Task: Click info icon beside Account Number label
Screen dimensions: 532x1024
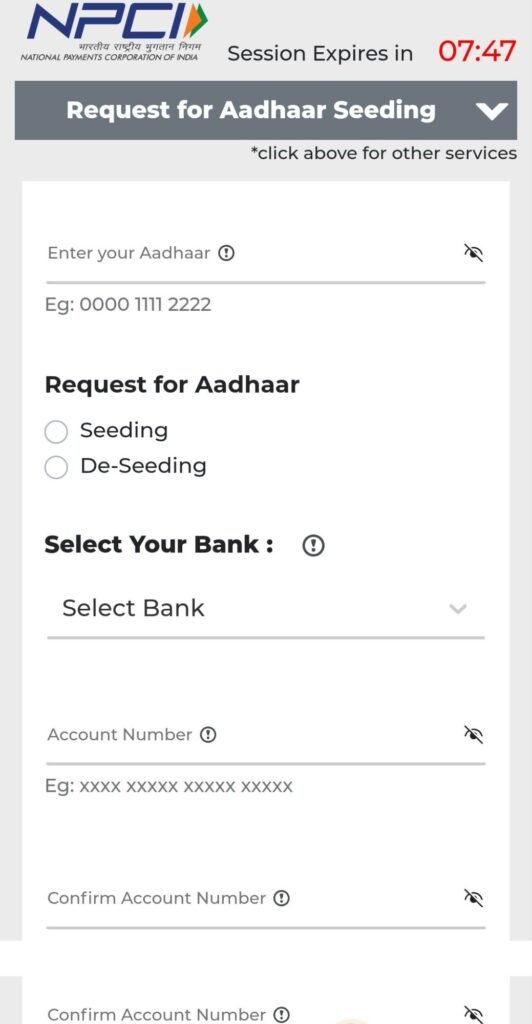Action: point(208,735)
